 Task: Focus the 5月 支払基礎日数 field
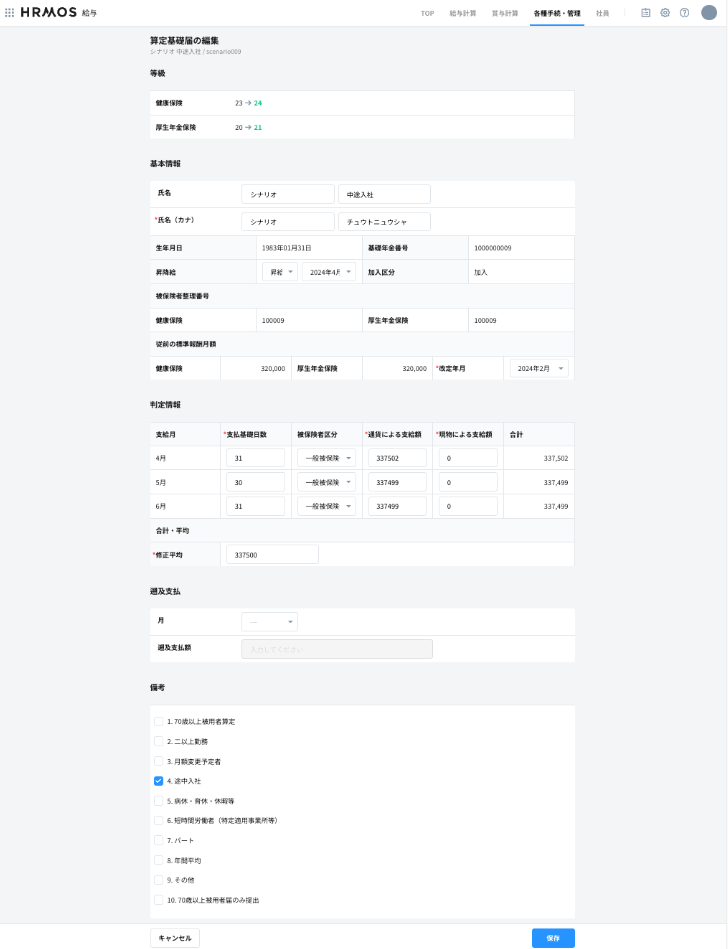point(255,482)
